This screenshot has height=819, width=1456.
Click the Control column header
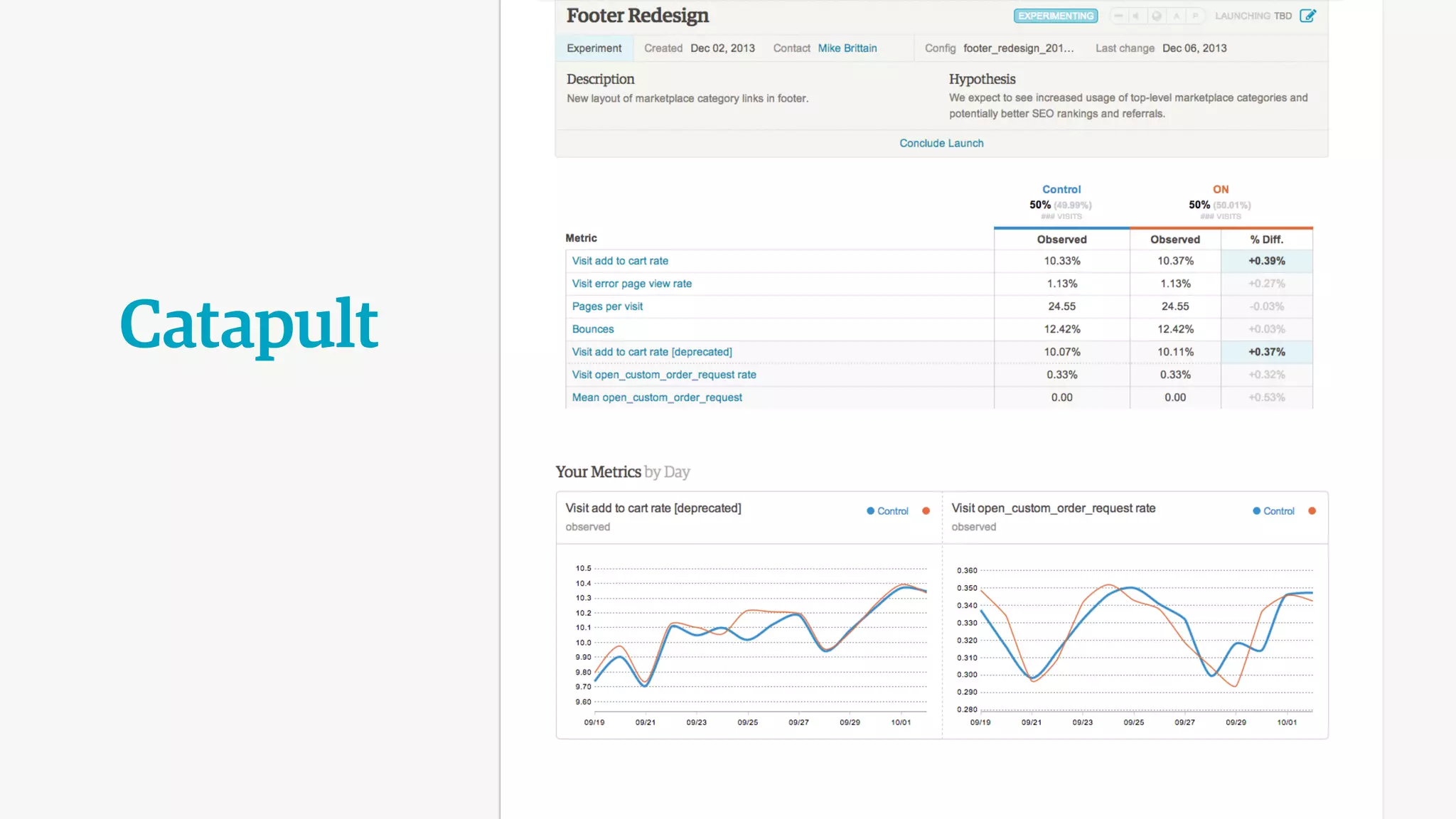[x=1061, y=189]
